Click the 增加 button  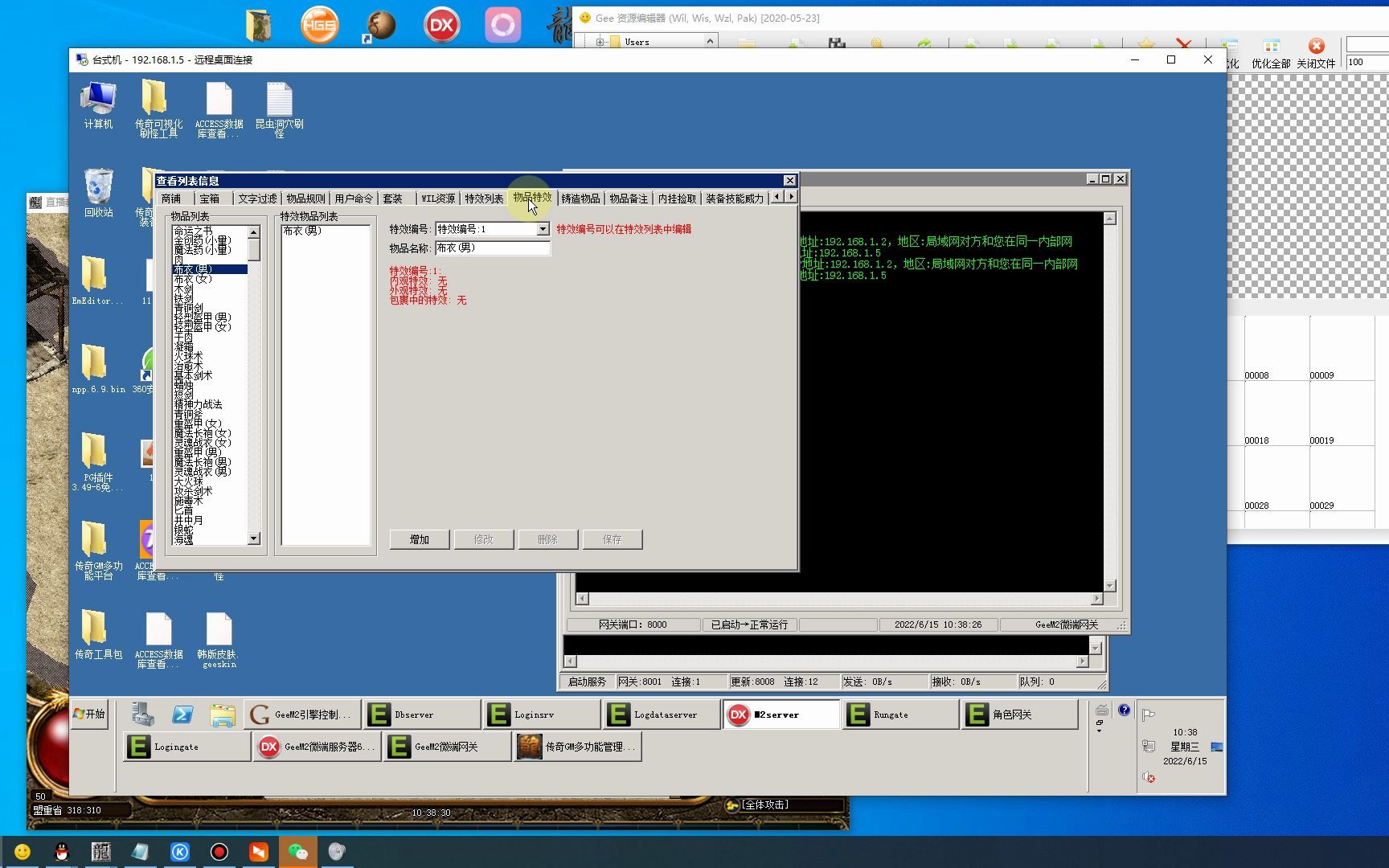419,539
